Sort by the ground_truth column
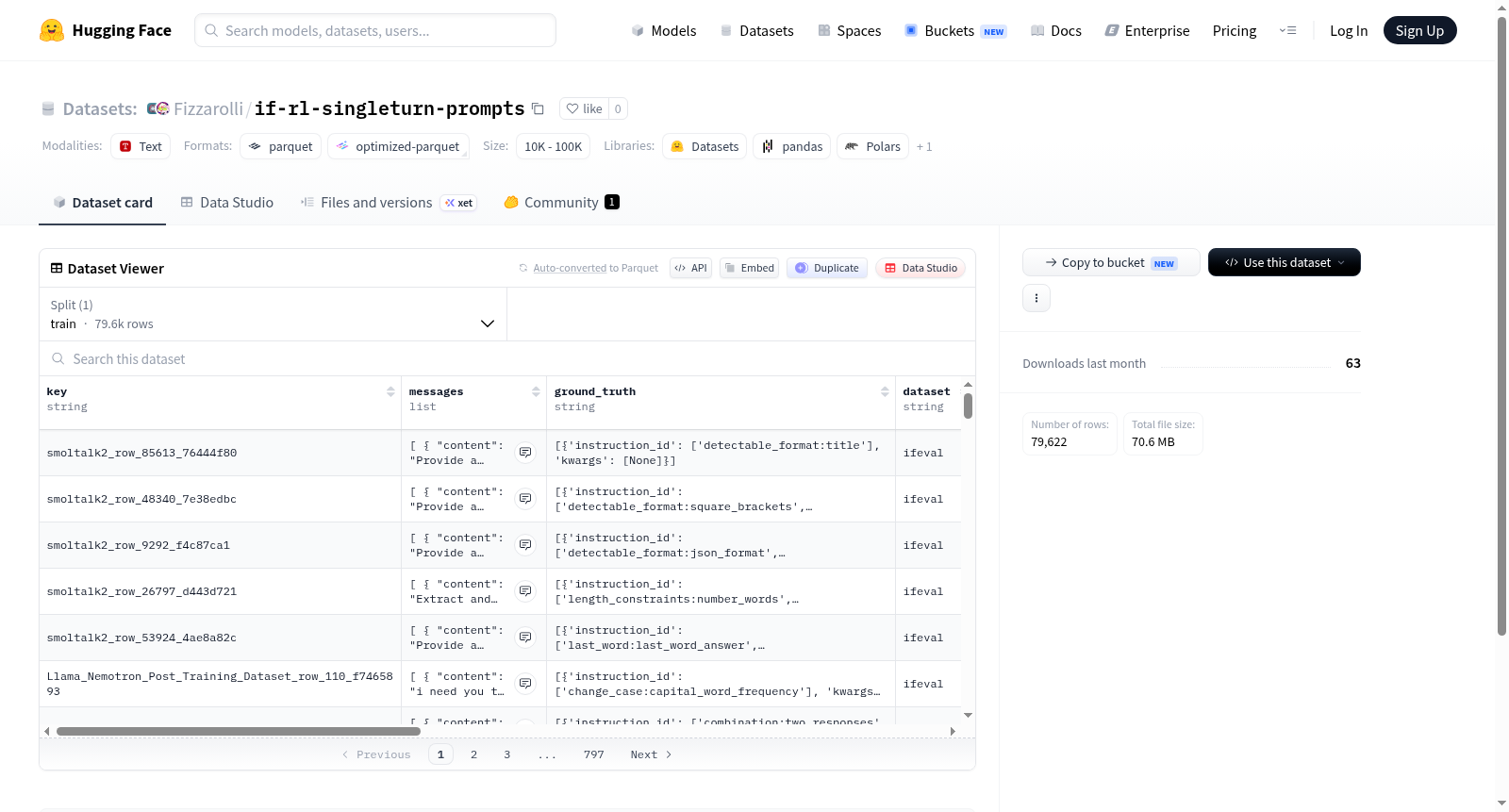 (885, 391)
